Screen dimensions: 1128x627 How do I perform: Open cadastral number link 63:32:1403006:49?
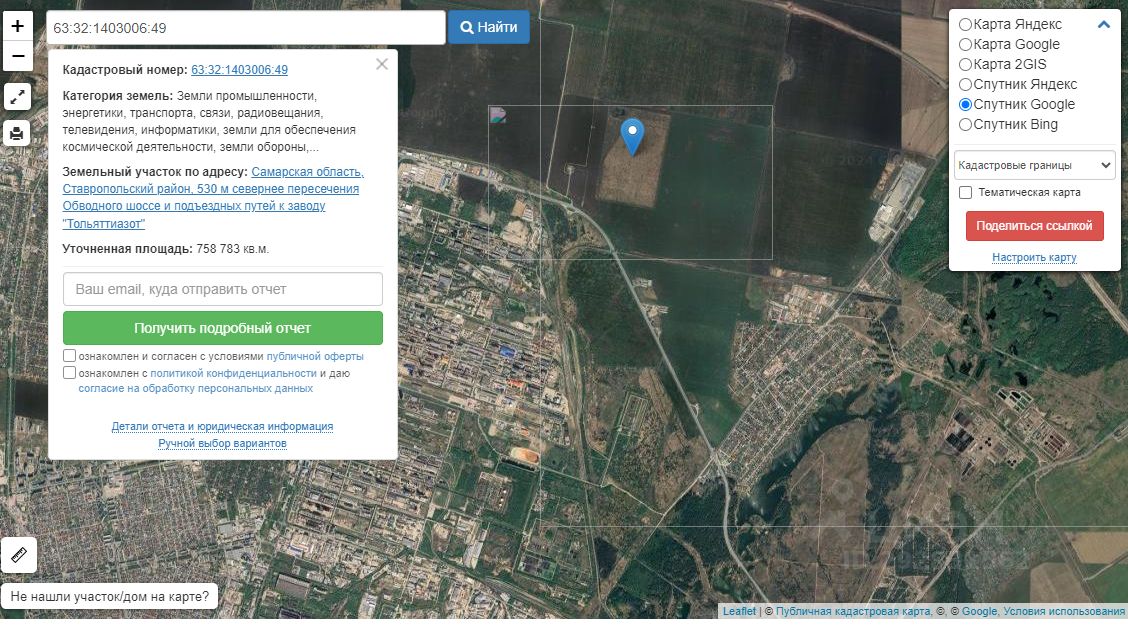click(240, 70)
